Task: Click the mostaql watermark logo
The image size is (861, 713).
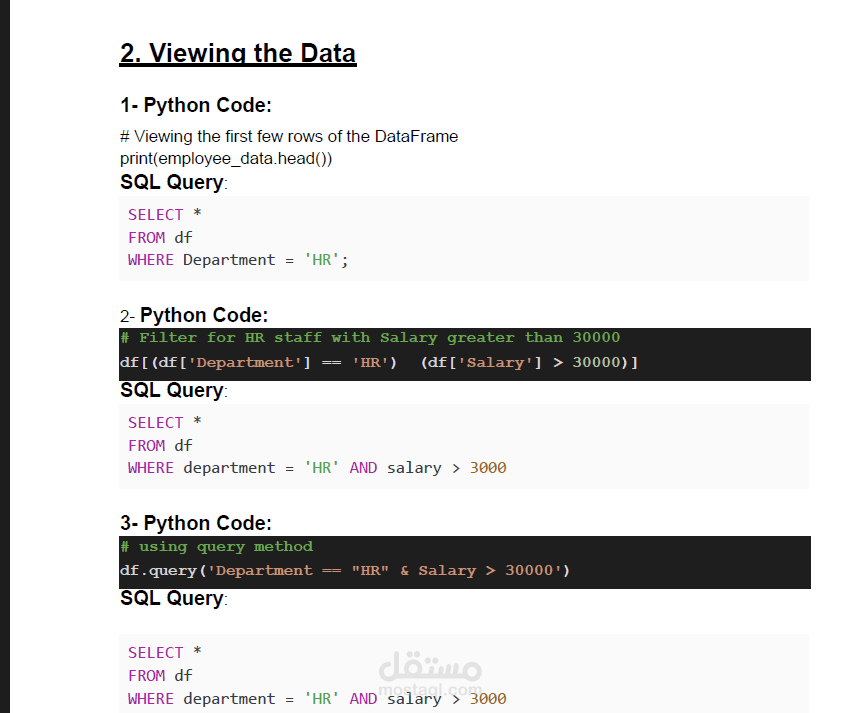Action: [432, 672]
